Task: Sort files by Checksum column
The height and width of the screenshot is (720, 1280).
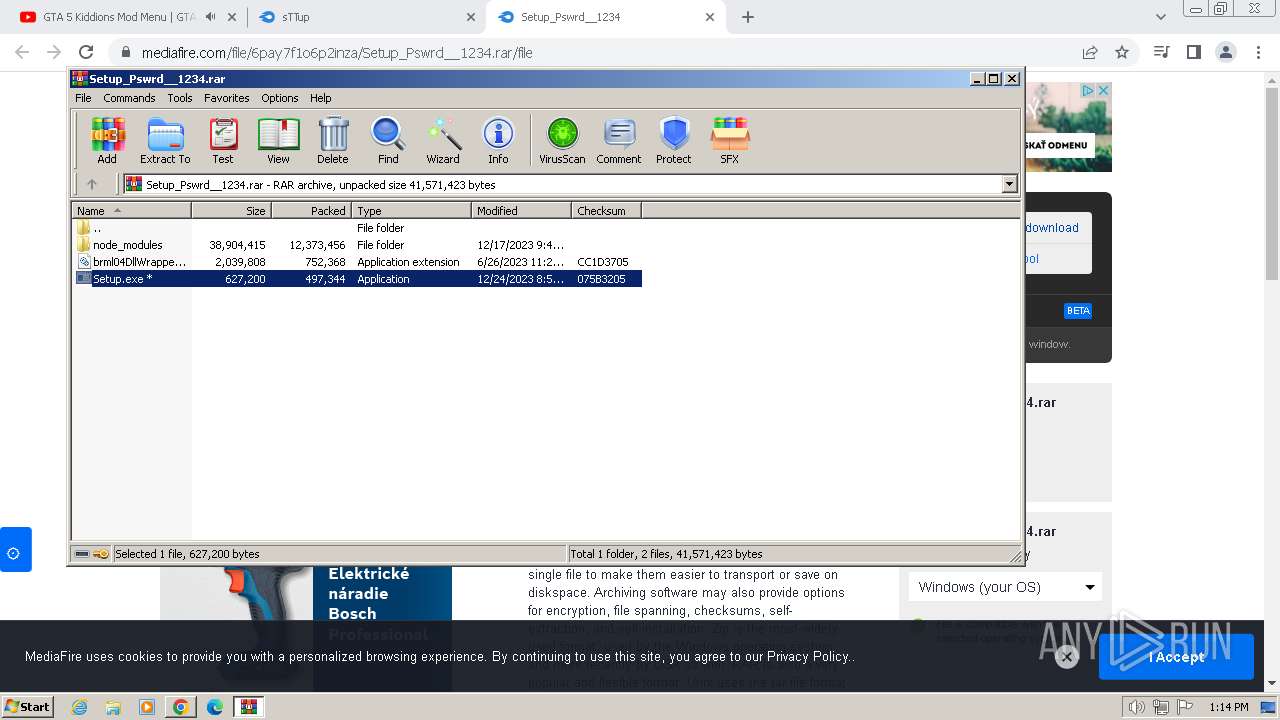Action: click(606, 210)
